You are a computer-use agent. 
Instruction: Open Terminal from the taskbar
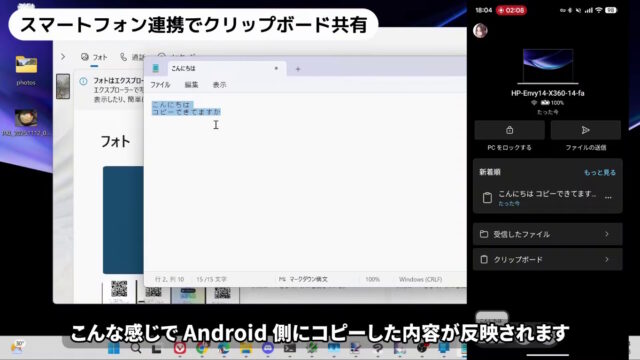(x=290, y=348)
